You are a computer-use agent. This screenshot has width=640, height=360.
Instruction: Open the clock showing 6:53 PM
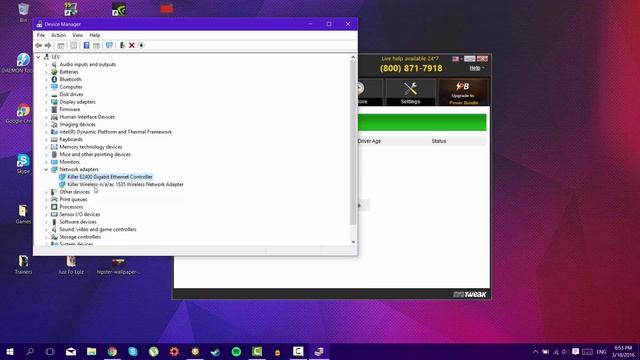[623, 351]
